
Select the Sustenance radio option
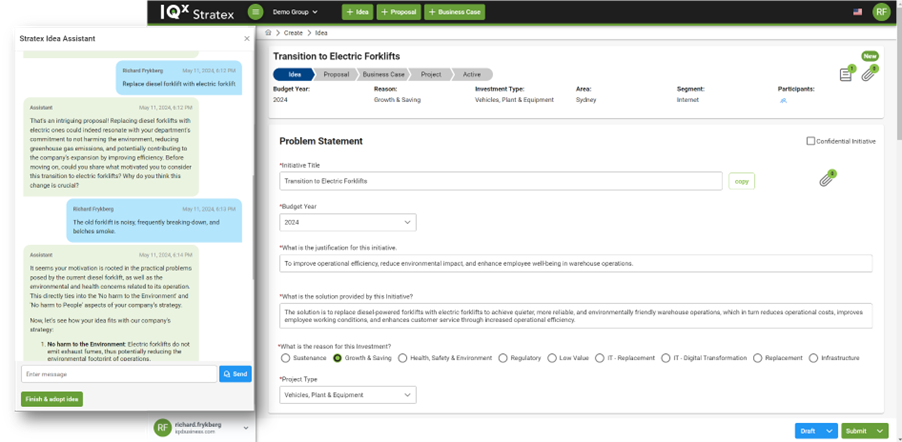286,358
